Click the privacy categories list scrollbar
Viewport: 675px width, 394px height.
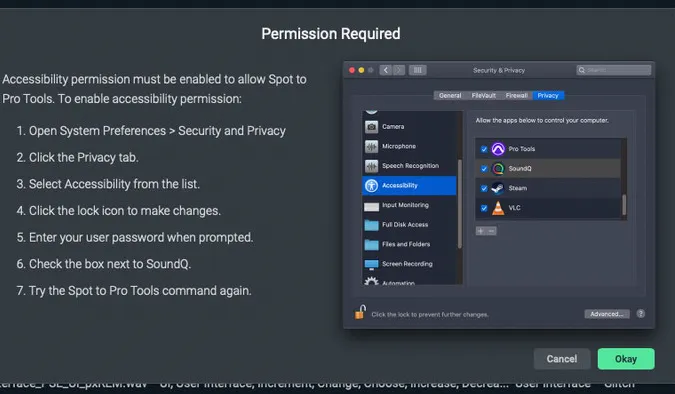460,204
